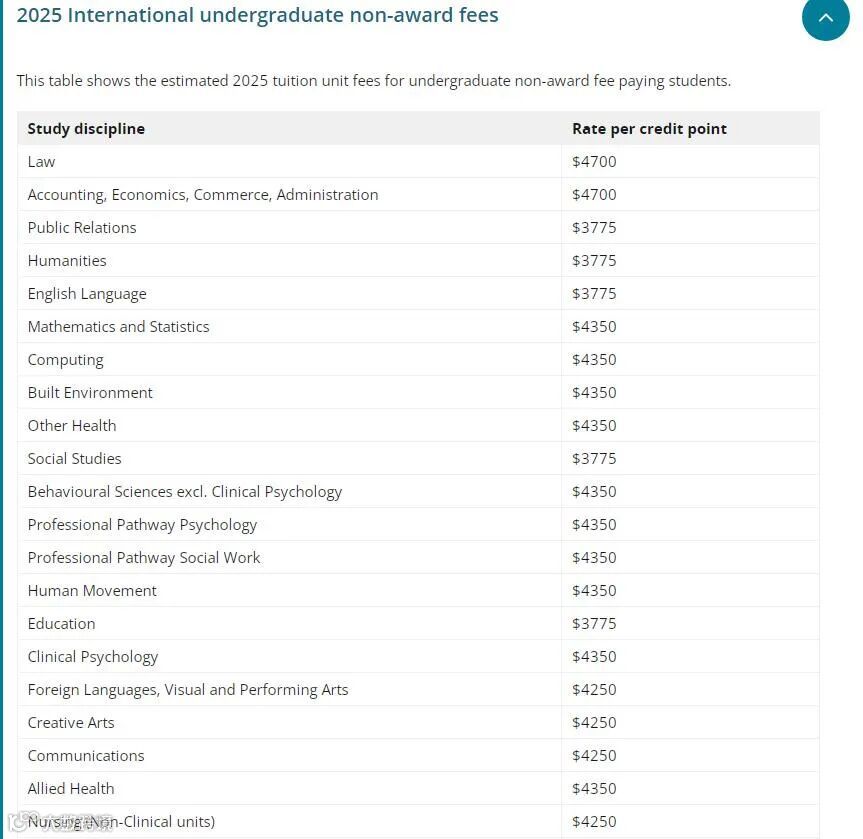This screenshot has width=863, height=839.
Task: Click the Creative Arts discipline cell
Action: tap(71, 723)
